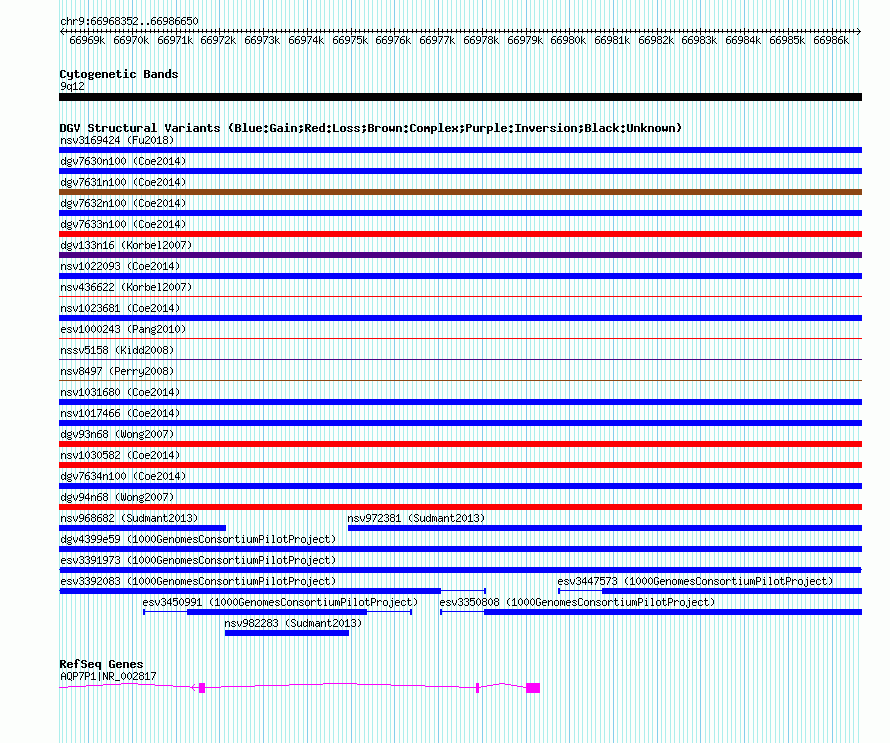The width and height of the screenshot is (890, 743).
Task: Click the blue bar under nsv982283 (Sudmant2013)
Action: [x=286, y=633]
